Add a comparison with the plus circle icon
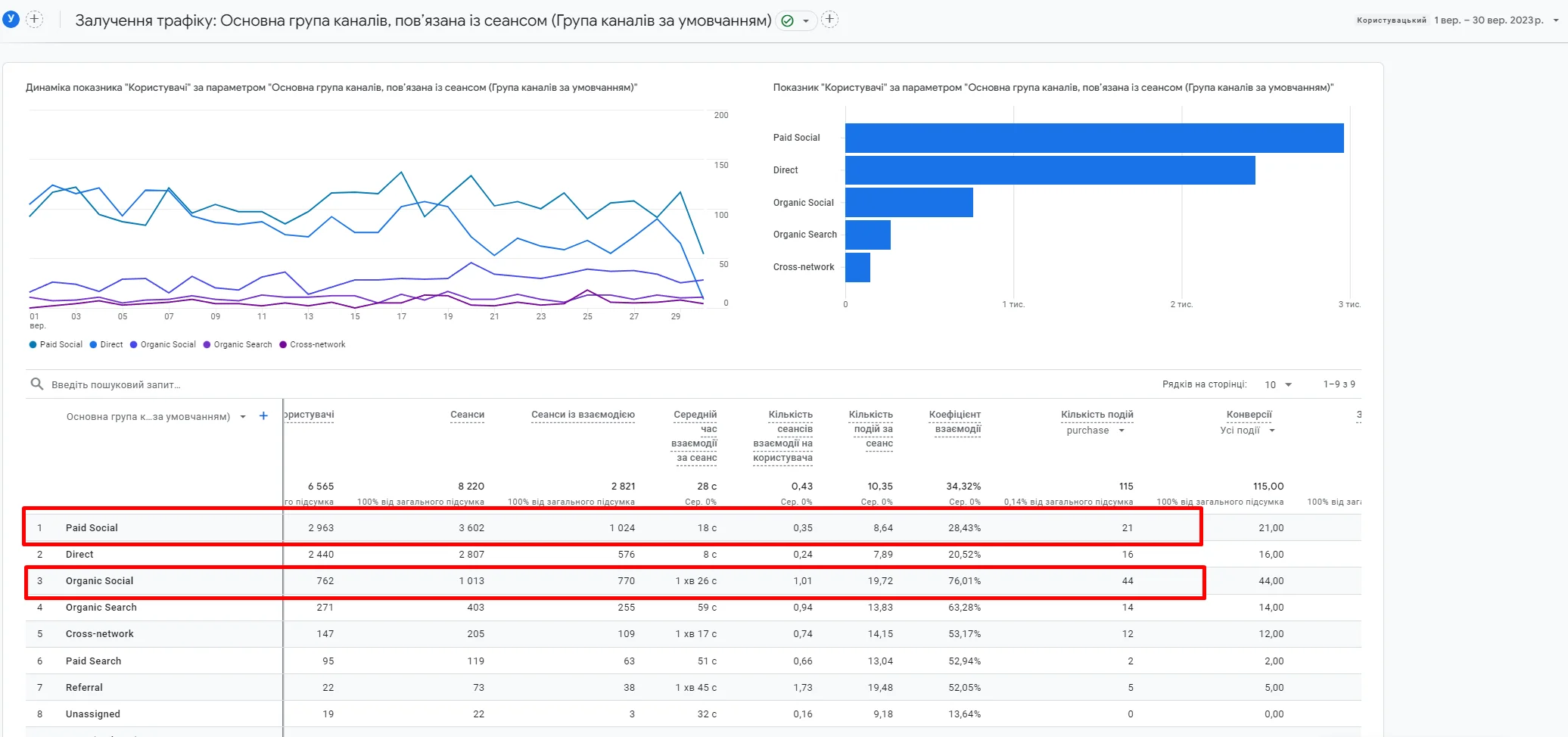The width and height of the screenshot is (1568, 737). (35, 20)
